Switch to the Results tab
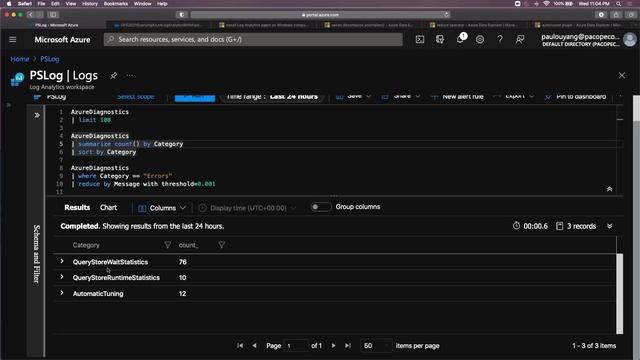This screenshot has width=640, height=360. coord(77,207)
